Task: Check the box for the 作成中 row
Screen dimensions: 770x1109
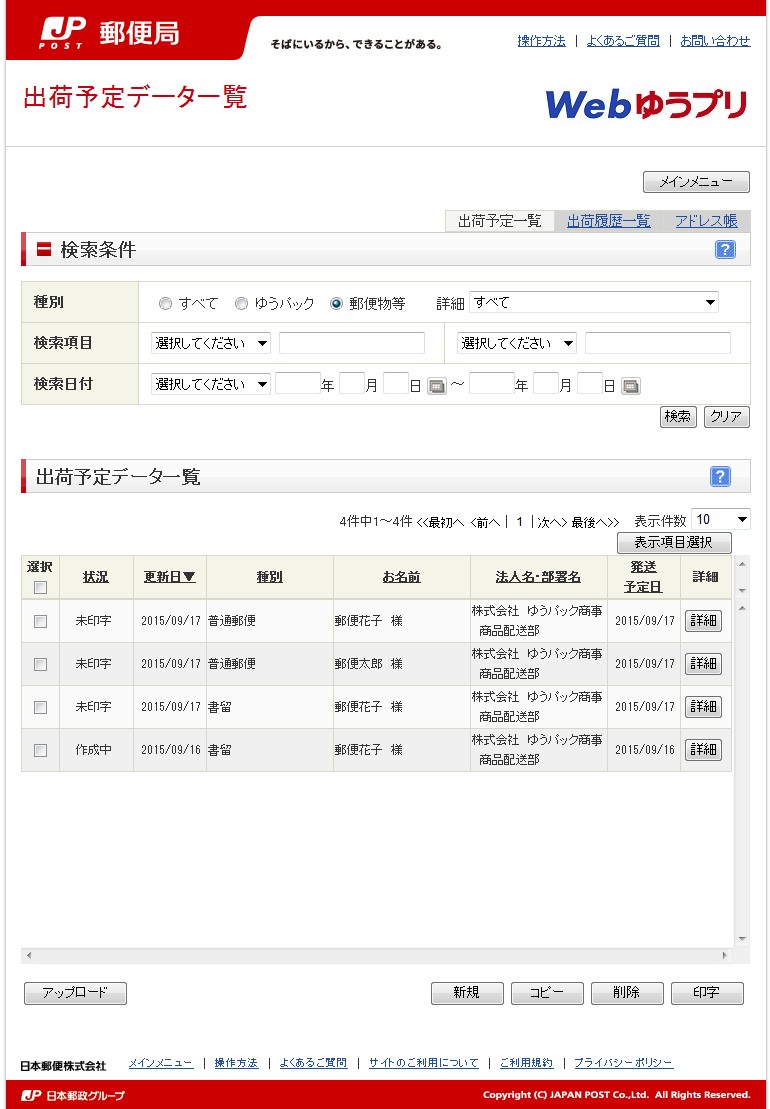Action: coord(40,750)
